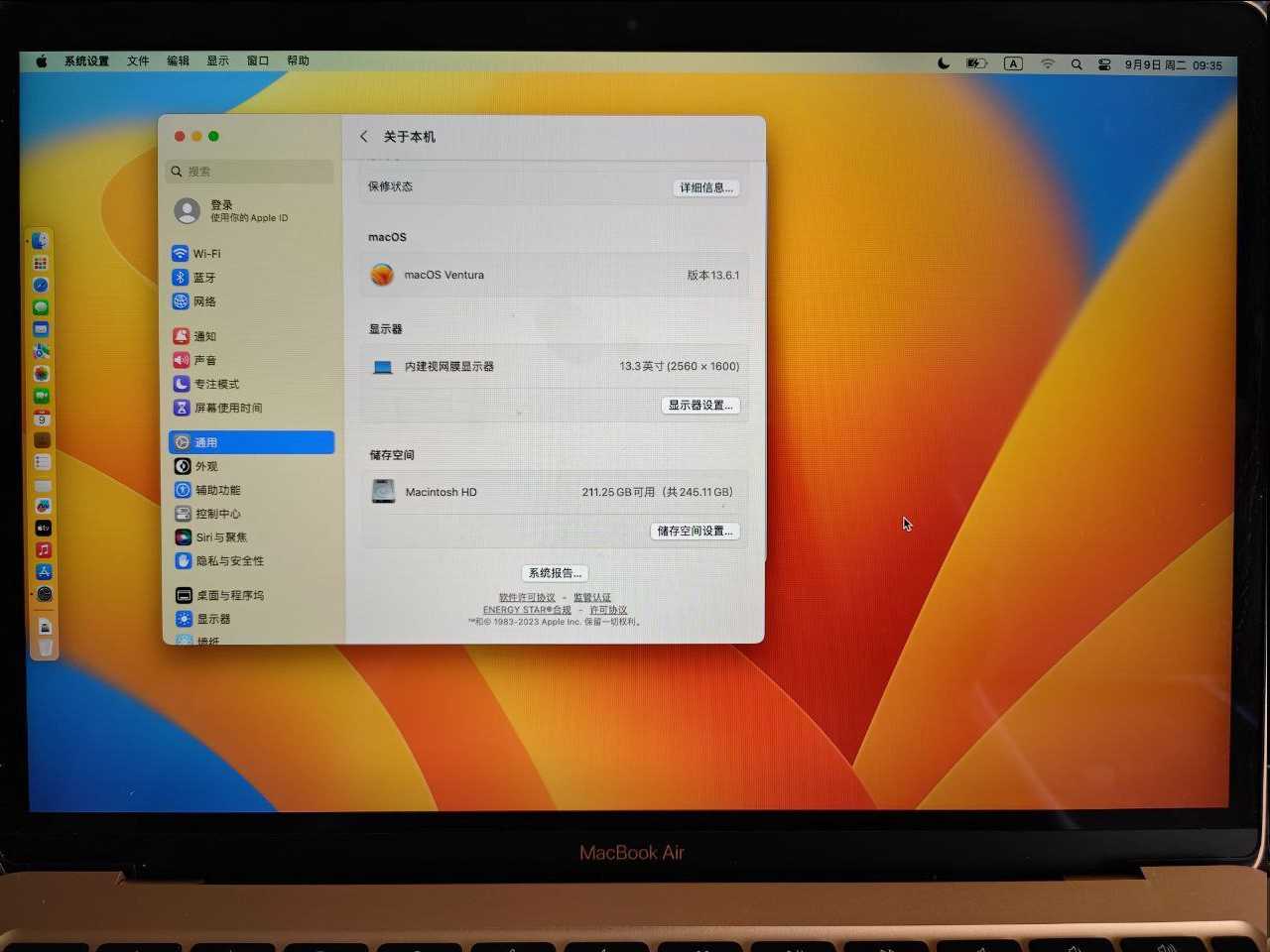Image resolution: width=1270 pixels, height=952 pixels.
Task: Open the Trash in the Dock
Action: pyautogui.click(x=46, y=648)
